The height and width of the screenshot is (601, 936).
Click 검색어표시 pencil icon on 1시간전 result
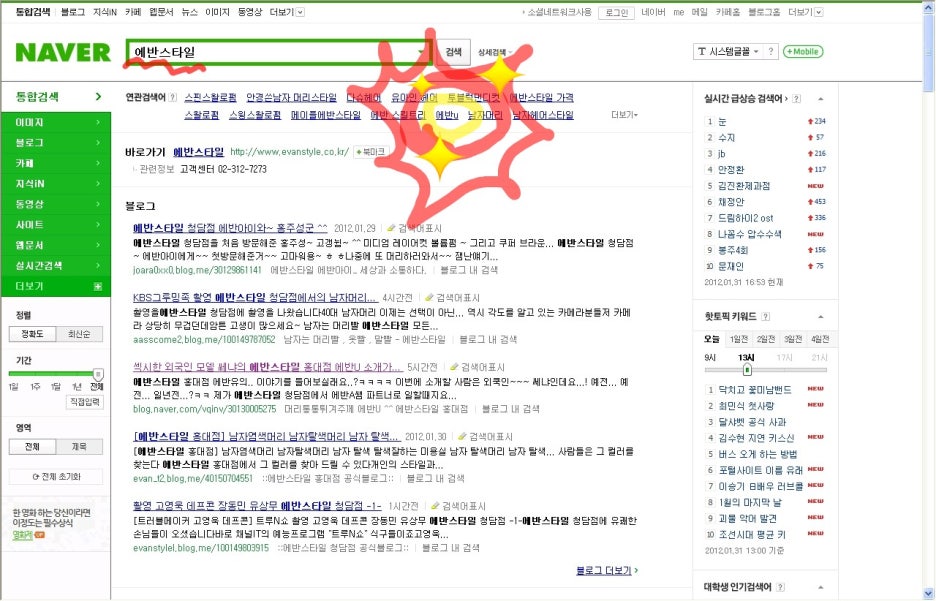pyautogui.click(x=435, y=506)
